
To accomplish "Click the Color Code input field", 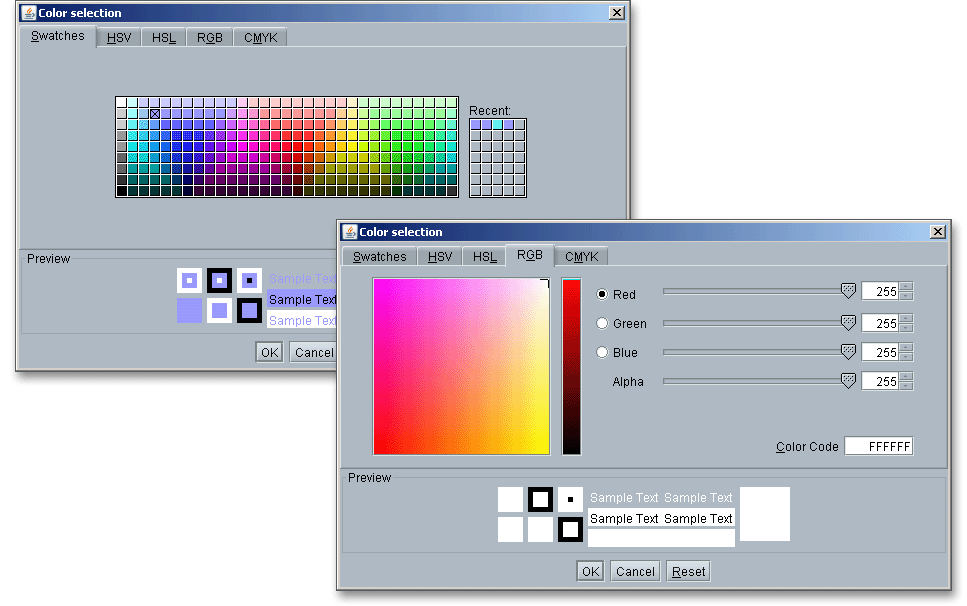I will (878, 446).
